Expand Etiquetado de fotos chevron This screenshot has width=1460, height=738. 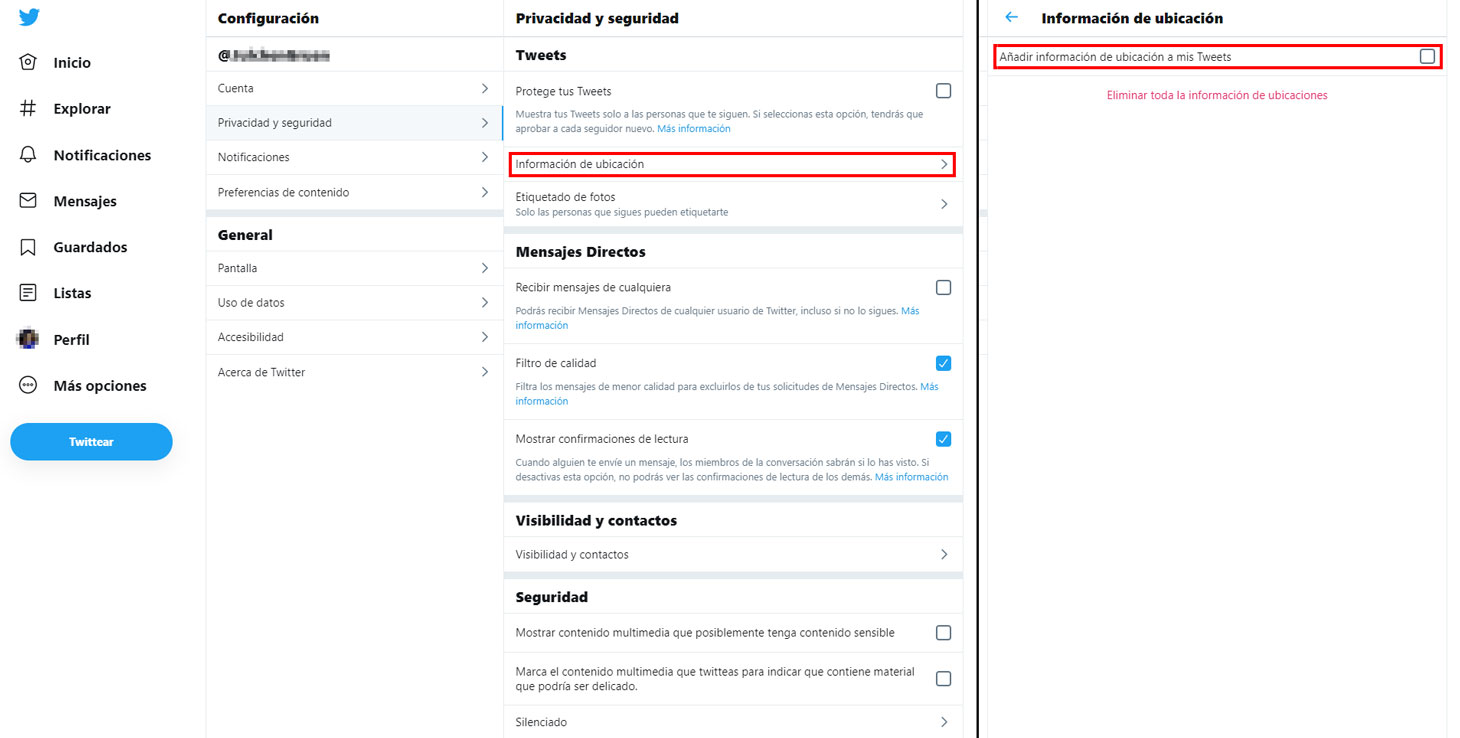[x=944, y=204]
